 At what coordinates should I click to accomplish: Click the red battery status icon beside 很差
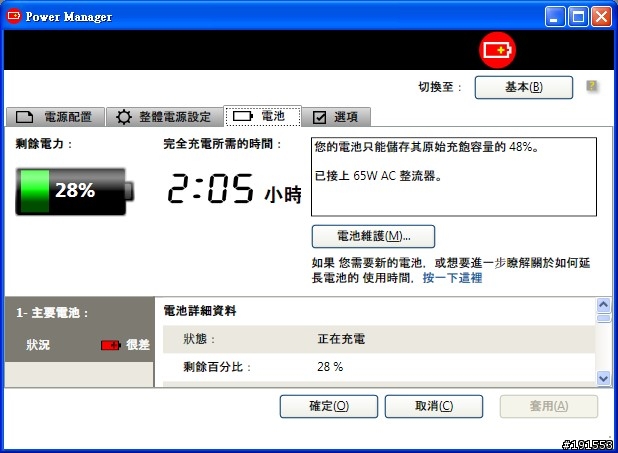[111, 345]
